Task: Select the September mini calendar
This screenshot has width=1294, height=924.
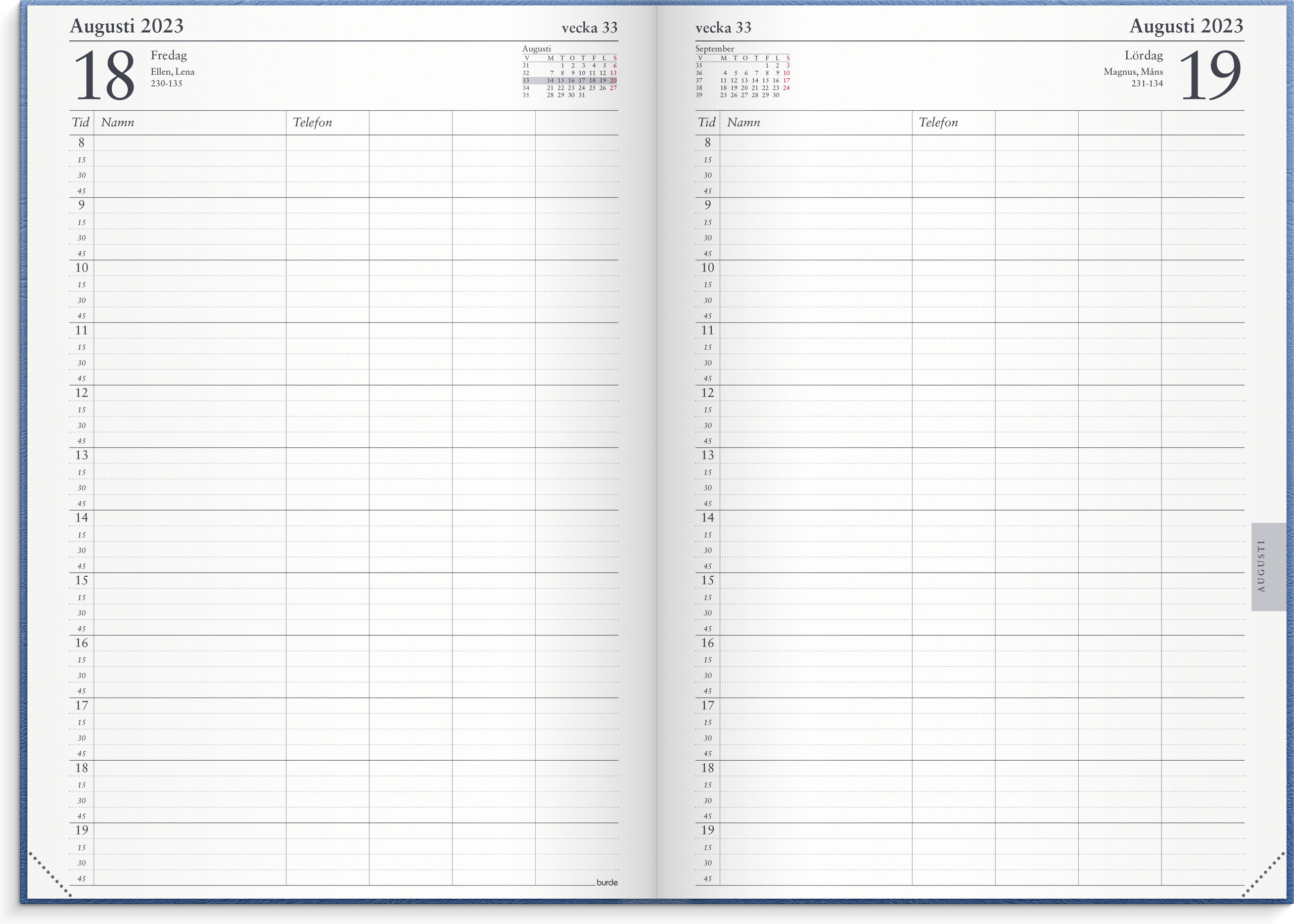Action: click(x=742, y=72)
